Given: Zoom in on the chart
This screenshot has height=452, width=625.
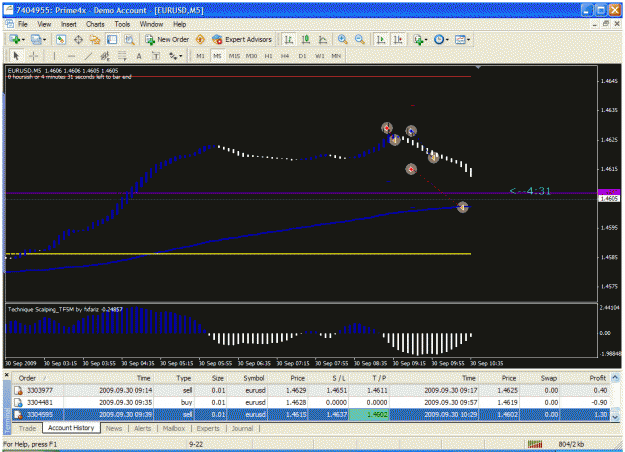Looking at the screenshot, I should 342,39.
